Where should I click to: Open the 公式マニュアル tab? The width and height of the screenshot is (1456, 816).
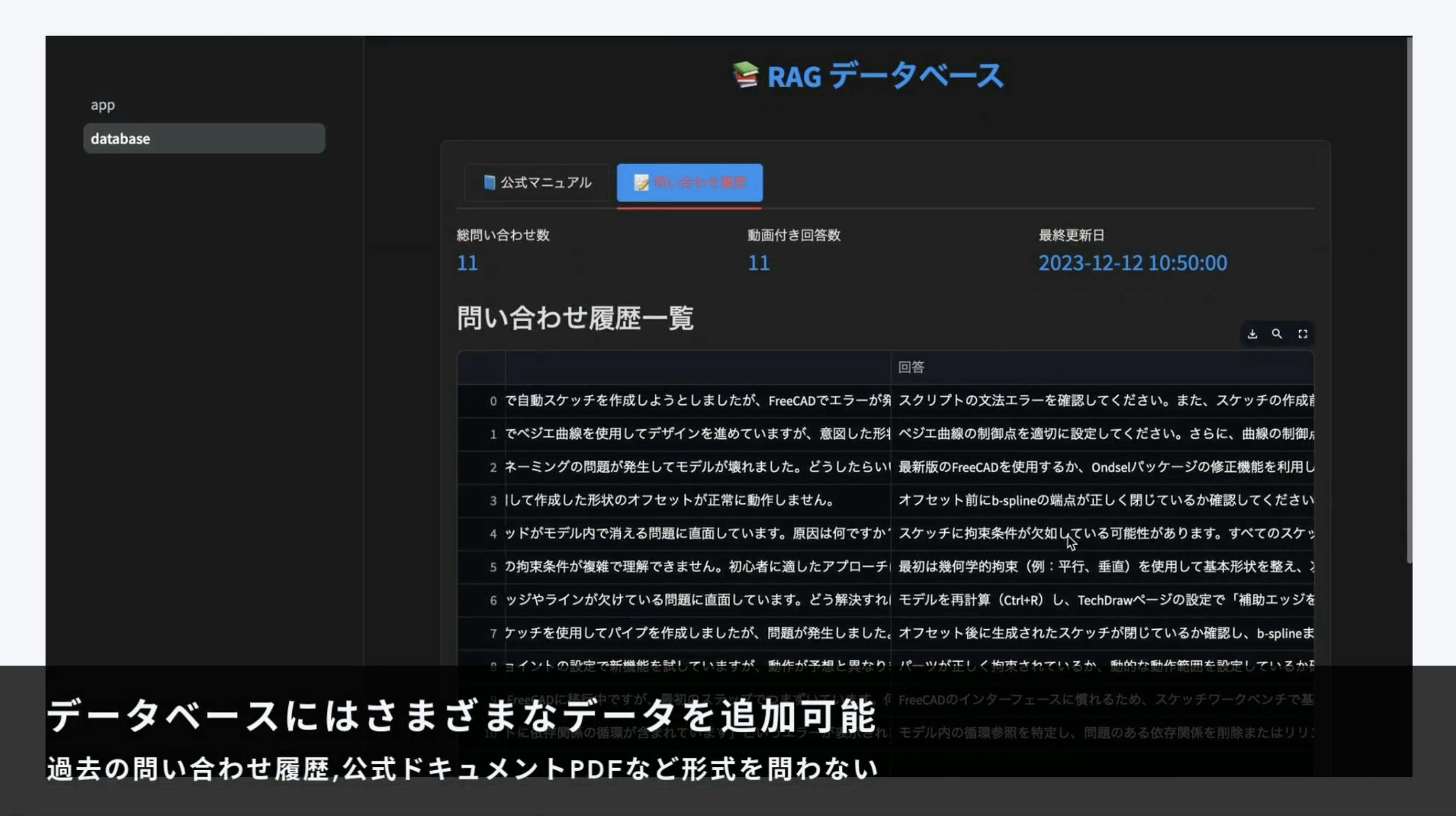click(x=537, y=182)
